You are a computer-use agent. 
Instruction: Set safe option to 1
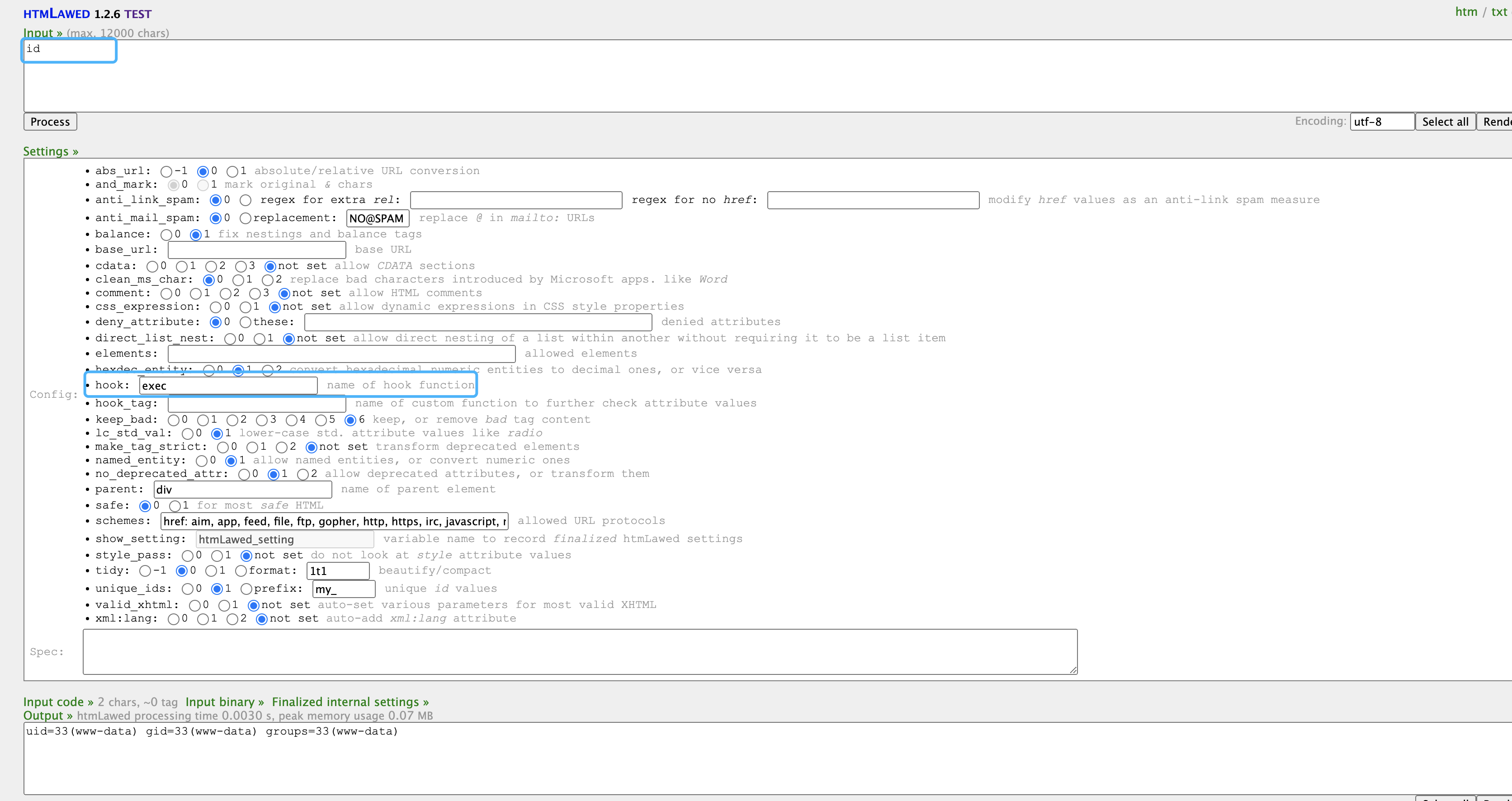175,506
